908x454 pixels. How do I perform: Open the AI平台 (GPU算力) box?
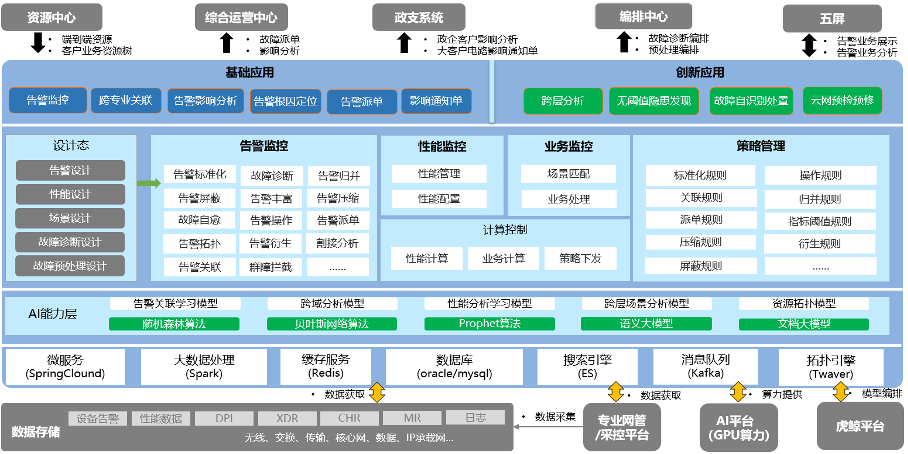tap(738, 427)
